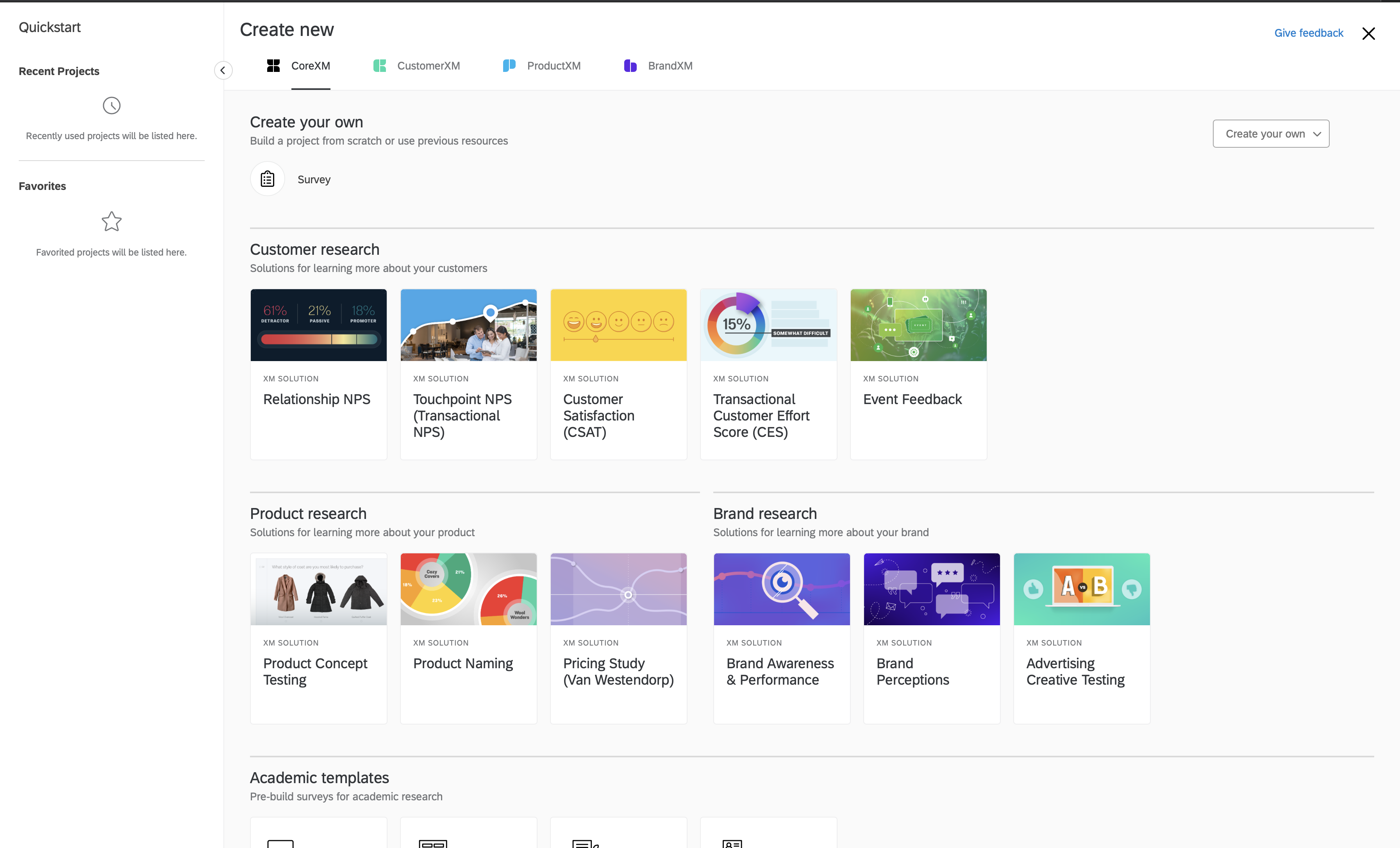Collapse the Quickstart sidebar with arrow
1400x848 pixels.
(223, 70)
